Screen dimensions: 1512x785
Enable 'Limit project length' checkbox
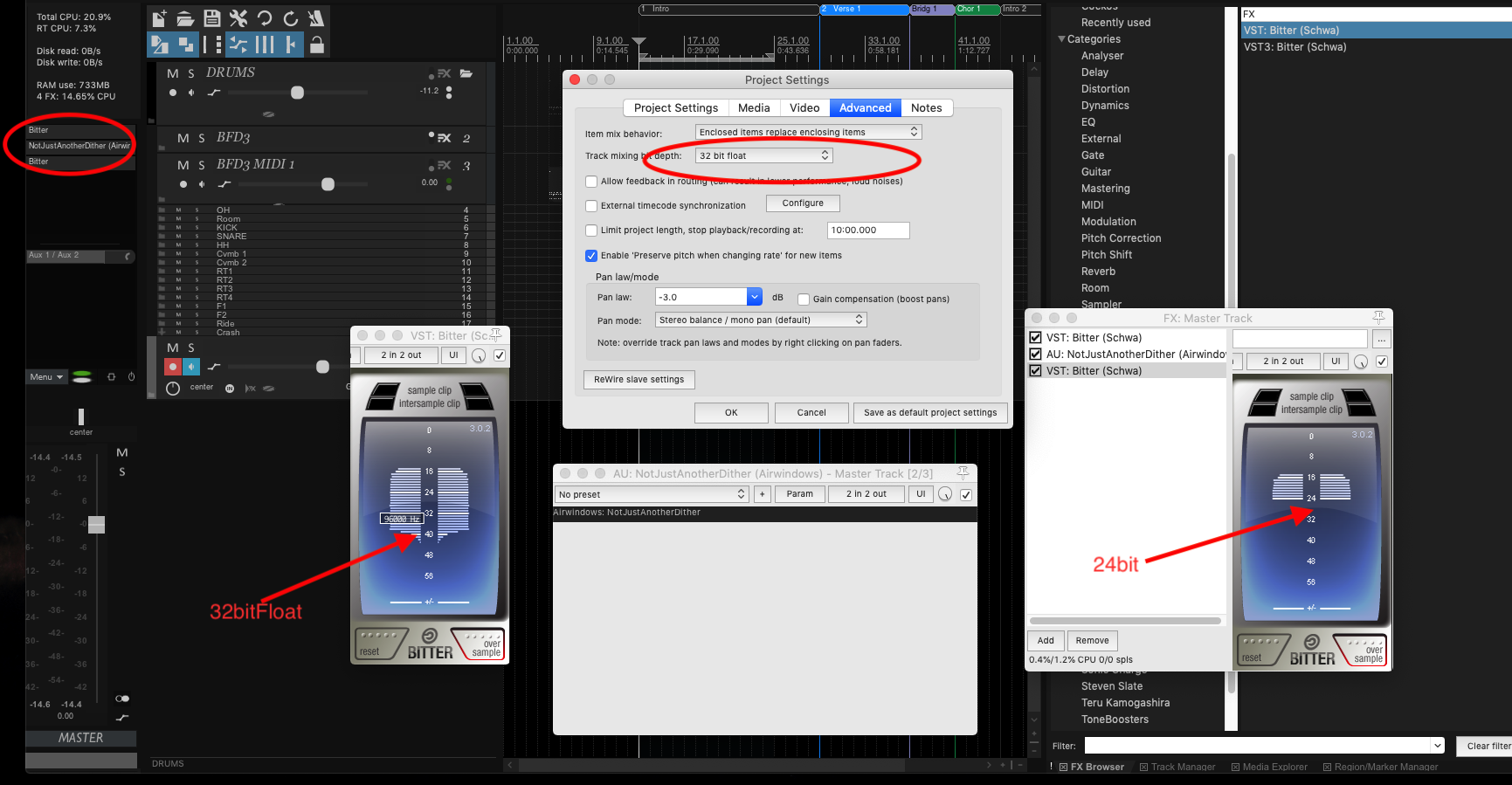(591, 231)
